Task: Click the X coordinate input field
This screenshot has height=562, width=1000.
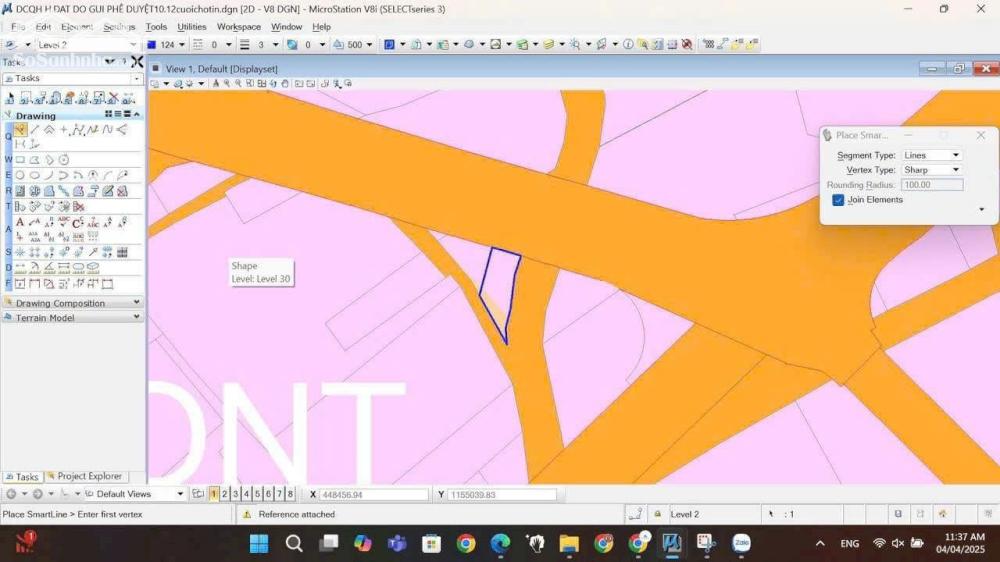Action: pyautogui.click(x=374, y=495)
